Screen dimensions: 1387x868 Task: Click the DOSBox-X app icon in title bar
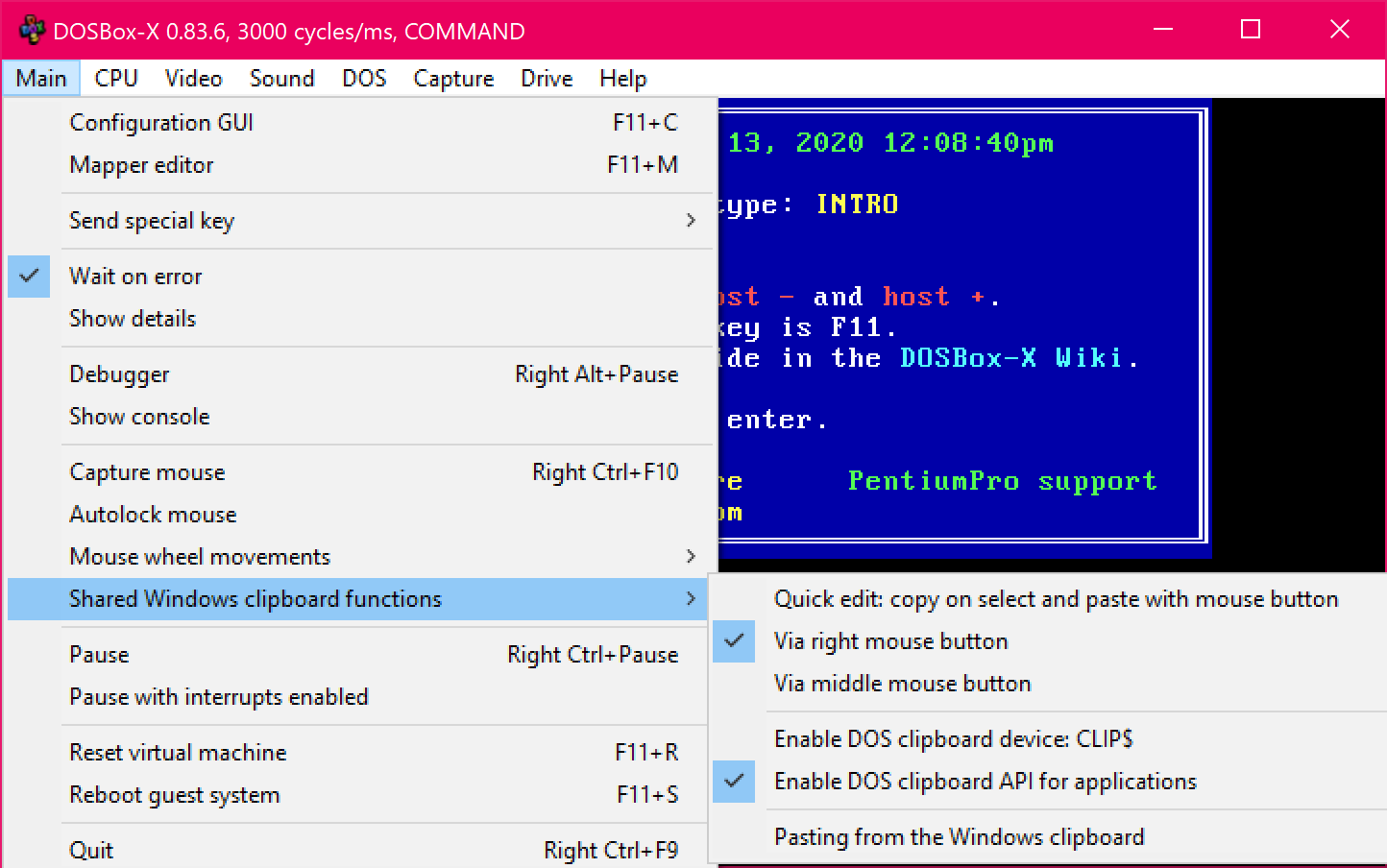click(x=32, y=31)
